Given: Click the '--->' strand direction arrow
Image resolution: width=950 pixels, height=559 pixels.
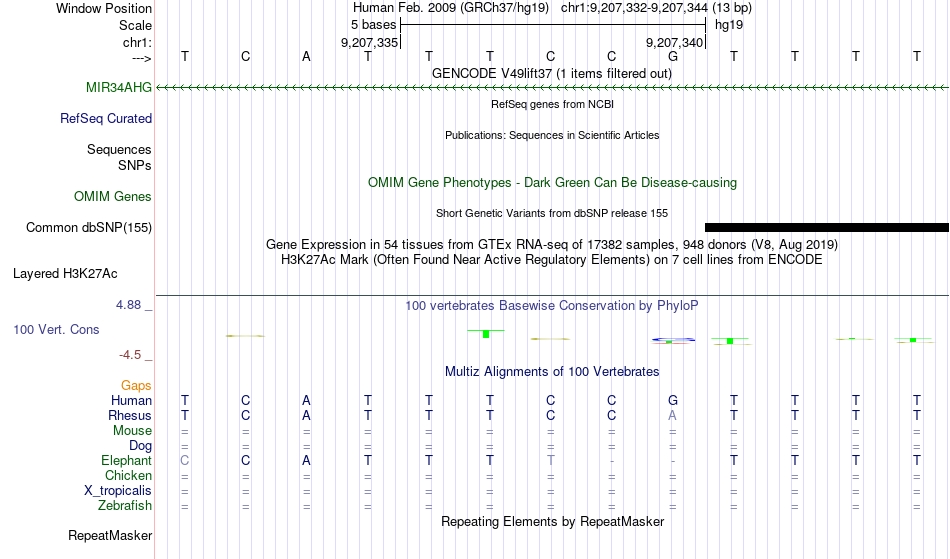Looking at the screenshot, I should [142, 58].
